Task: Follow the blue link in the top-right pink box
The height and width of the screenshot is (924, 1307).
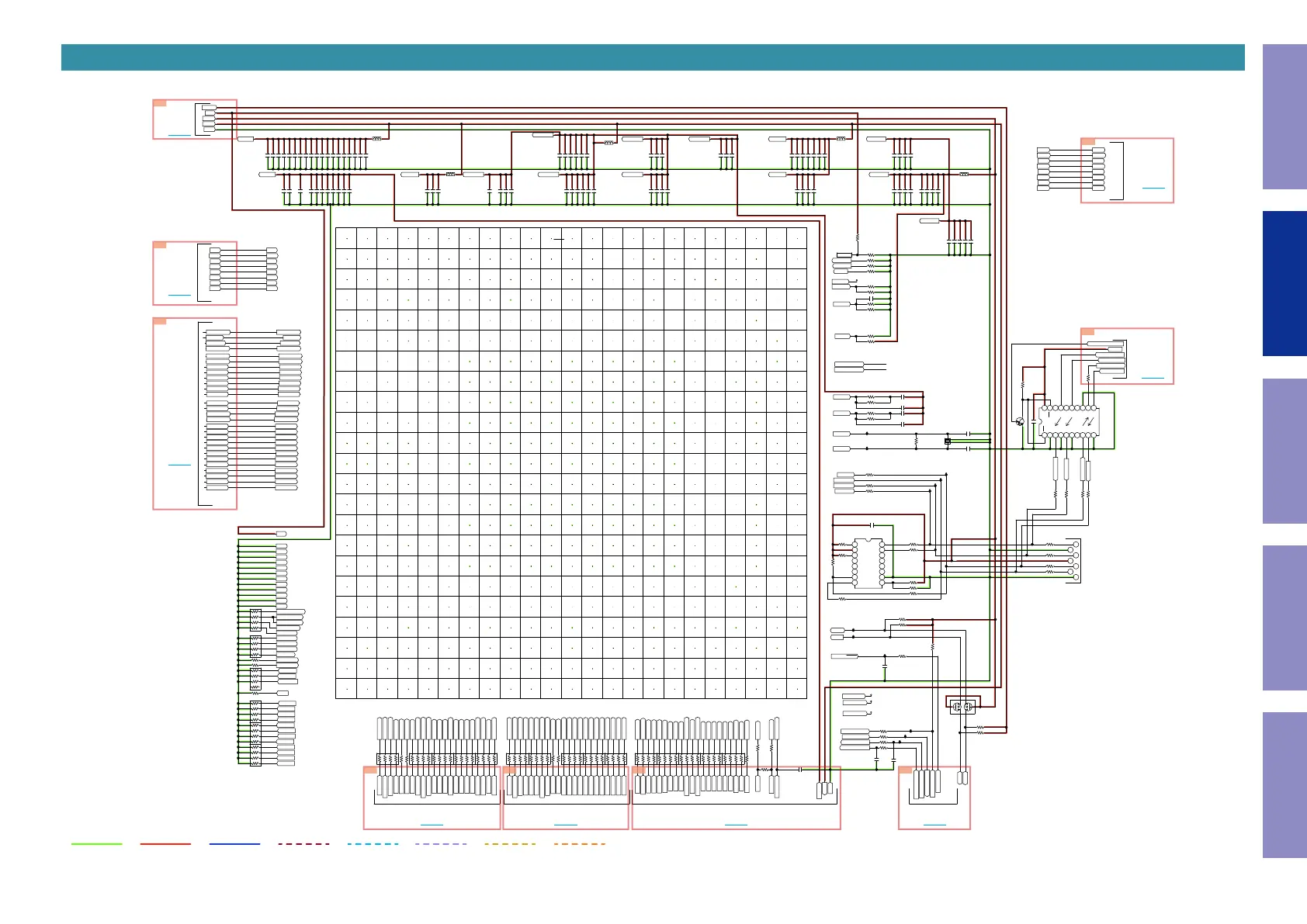Action: (1153, 188)
